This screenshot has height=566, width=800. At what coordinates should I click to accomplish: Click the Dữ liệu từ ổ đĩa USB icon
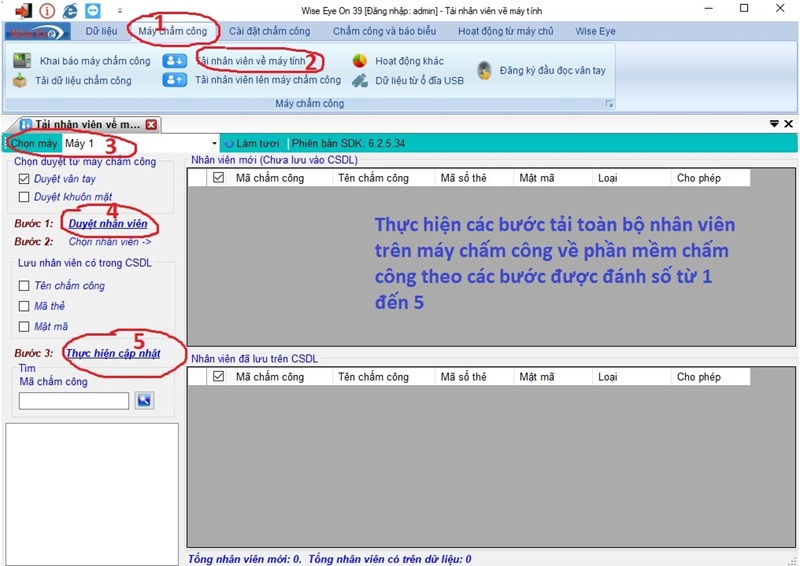[x=360, y=80]
